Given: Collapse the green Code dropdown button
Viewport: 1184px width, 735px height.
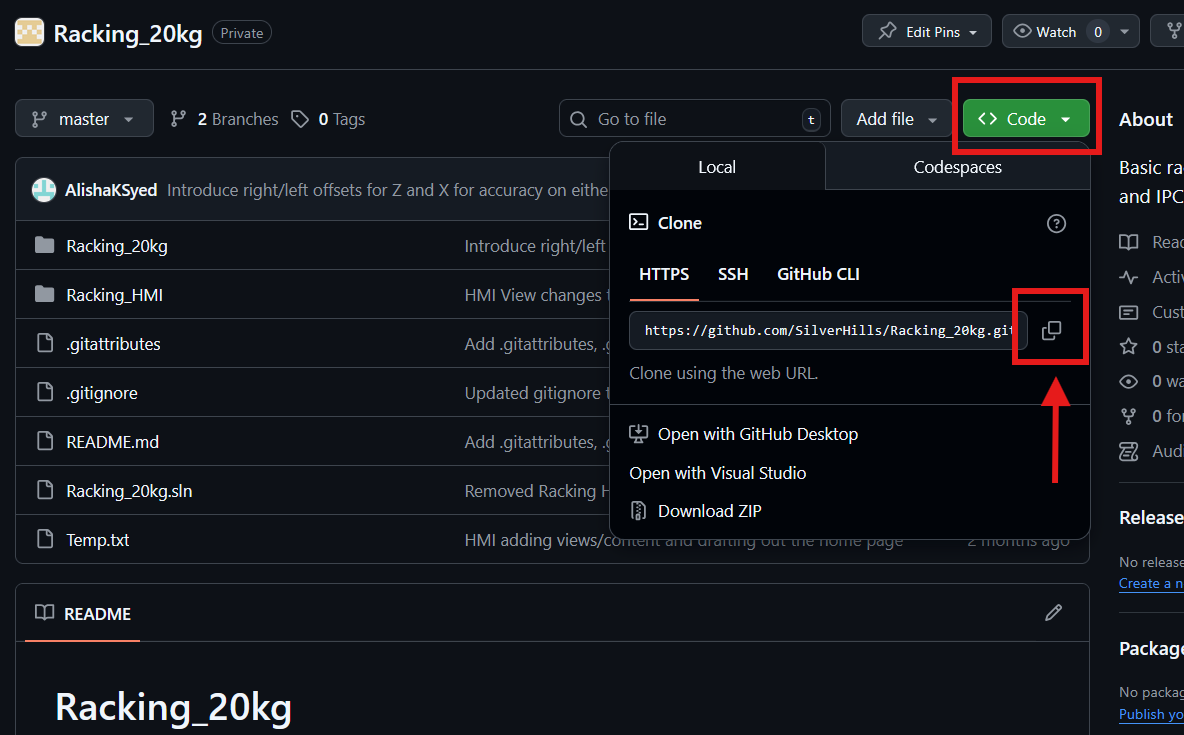Looking at the screenshot, I should pyautogui.click(x=1025, y=119).
